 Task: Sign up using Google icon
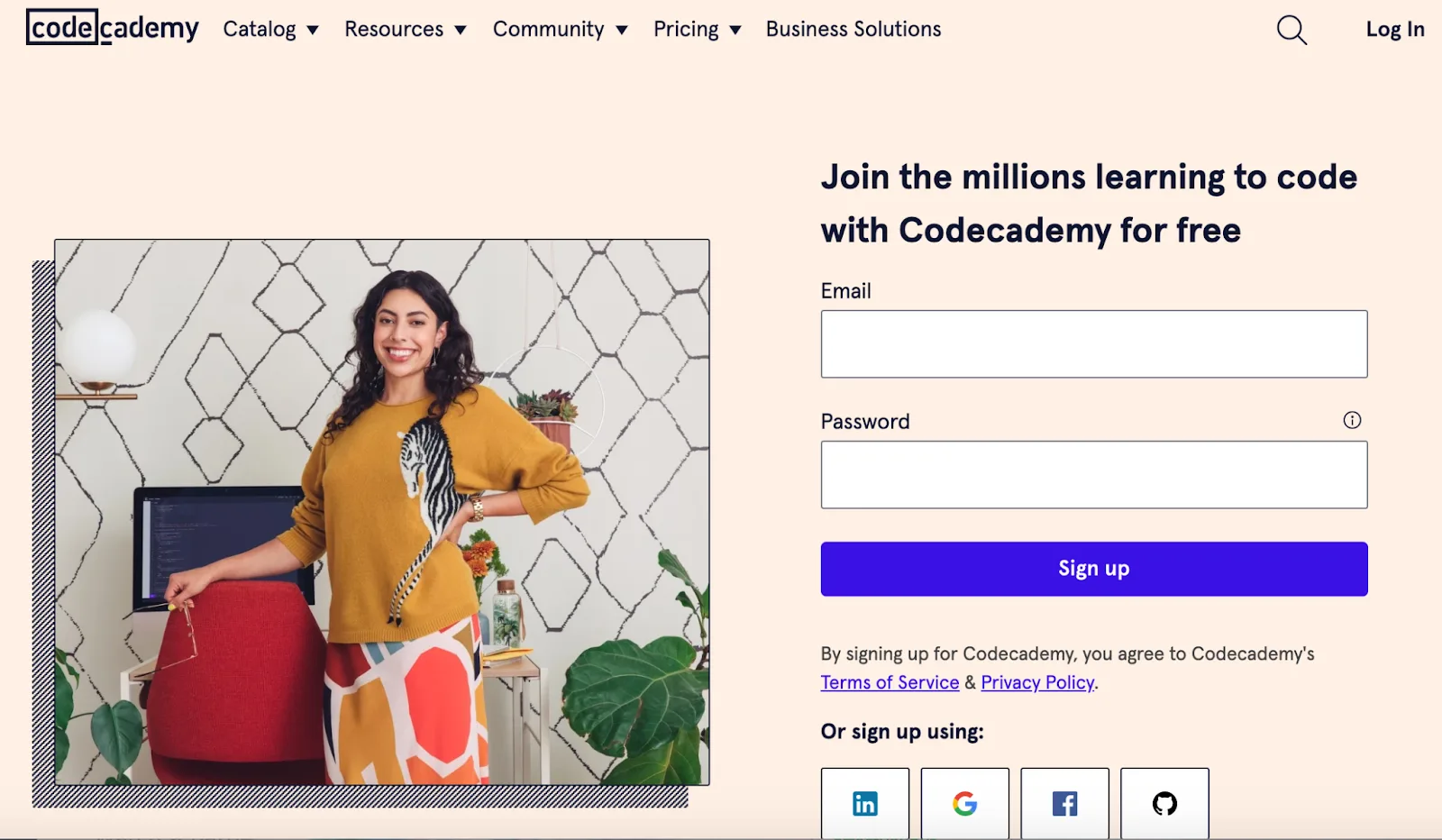(964, 803)
